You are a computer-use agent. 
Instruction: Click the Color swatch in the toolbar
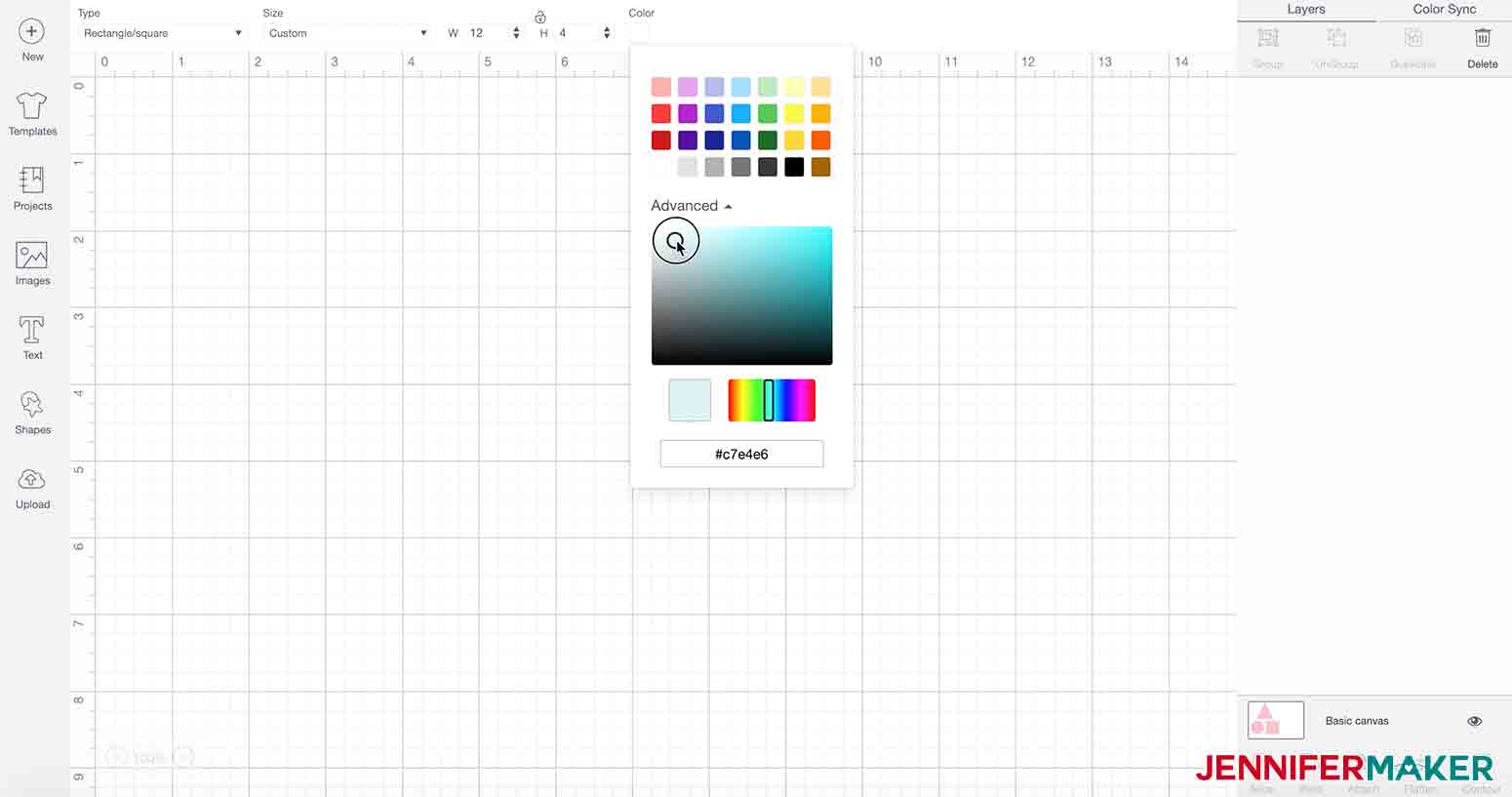pyautogui.click(x=639, y=33)
